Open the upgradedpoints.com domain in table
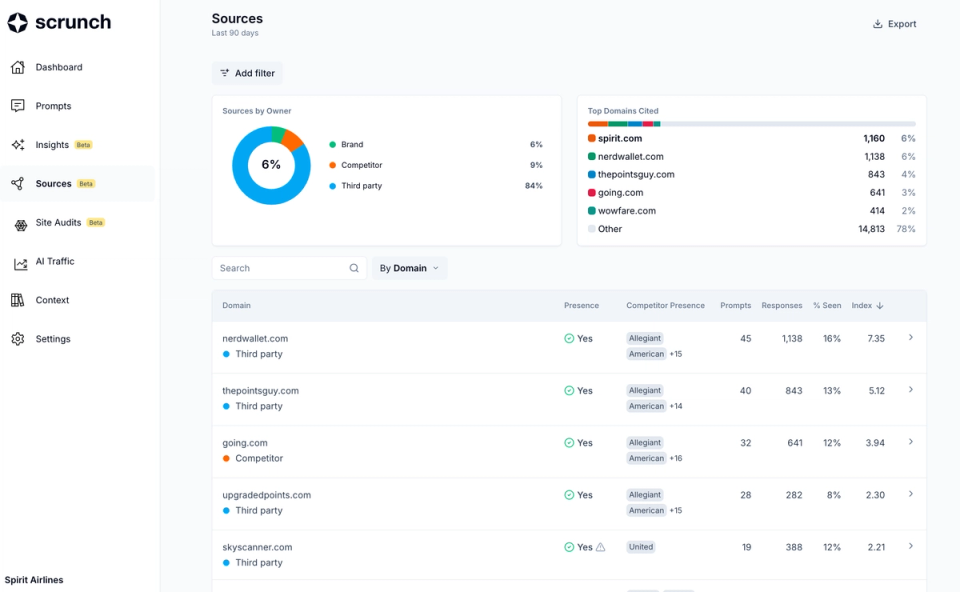Screen dimensions: 960x592 [266, 495]
